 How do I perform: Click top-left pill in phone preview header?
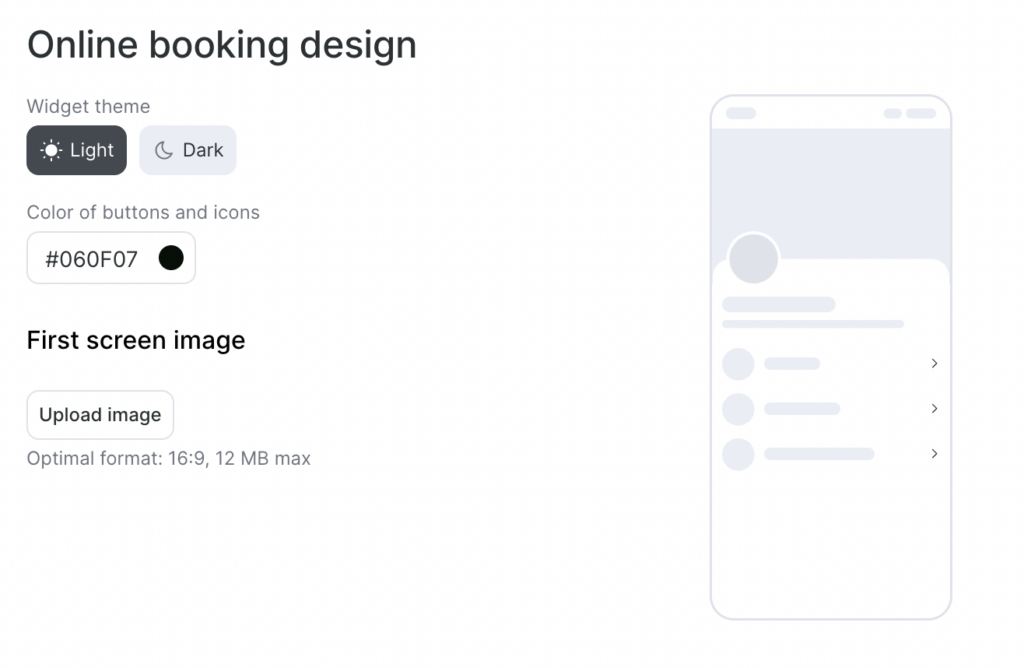click(x=741, y=113)
